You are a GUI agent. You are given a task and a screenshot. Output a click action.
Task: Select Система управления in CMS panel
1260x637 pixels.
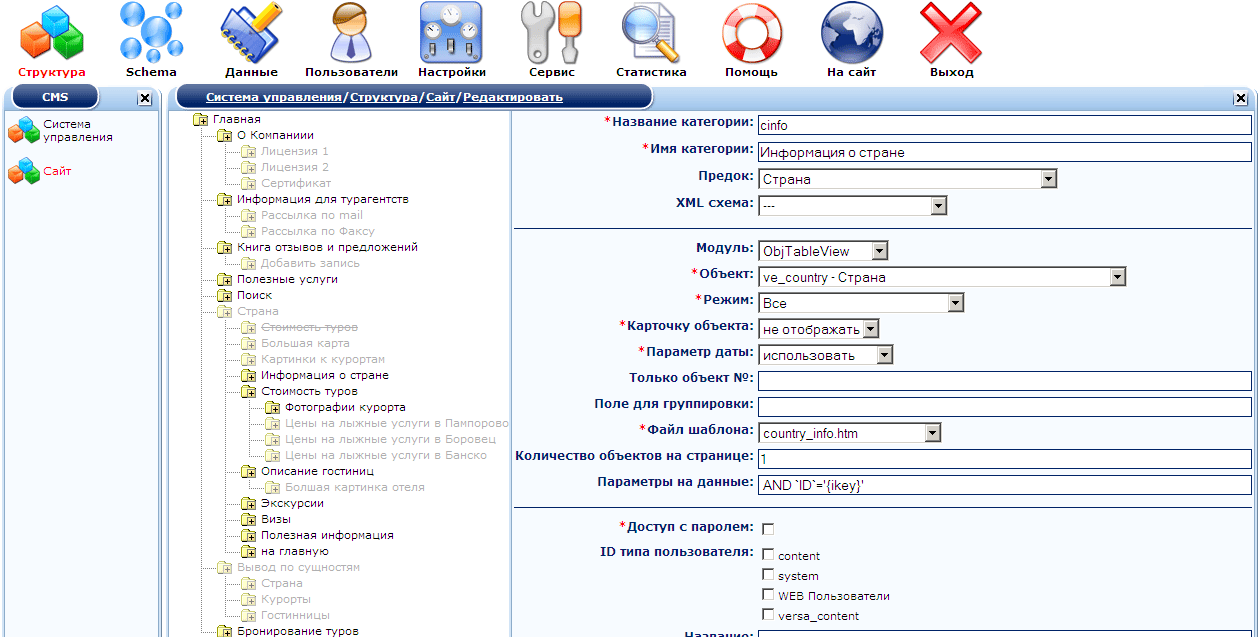tap(77, 131)
